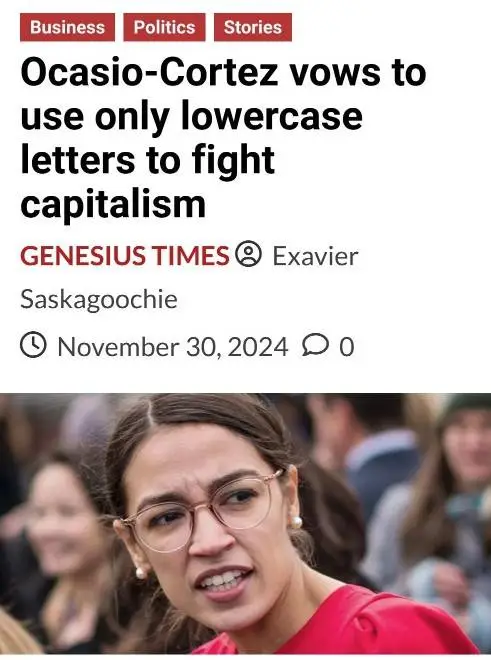Image resolution: width=491 pixels, height=660 pixels.
Task: Open author Exavier's name link
Action: tap(315, 256)
